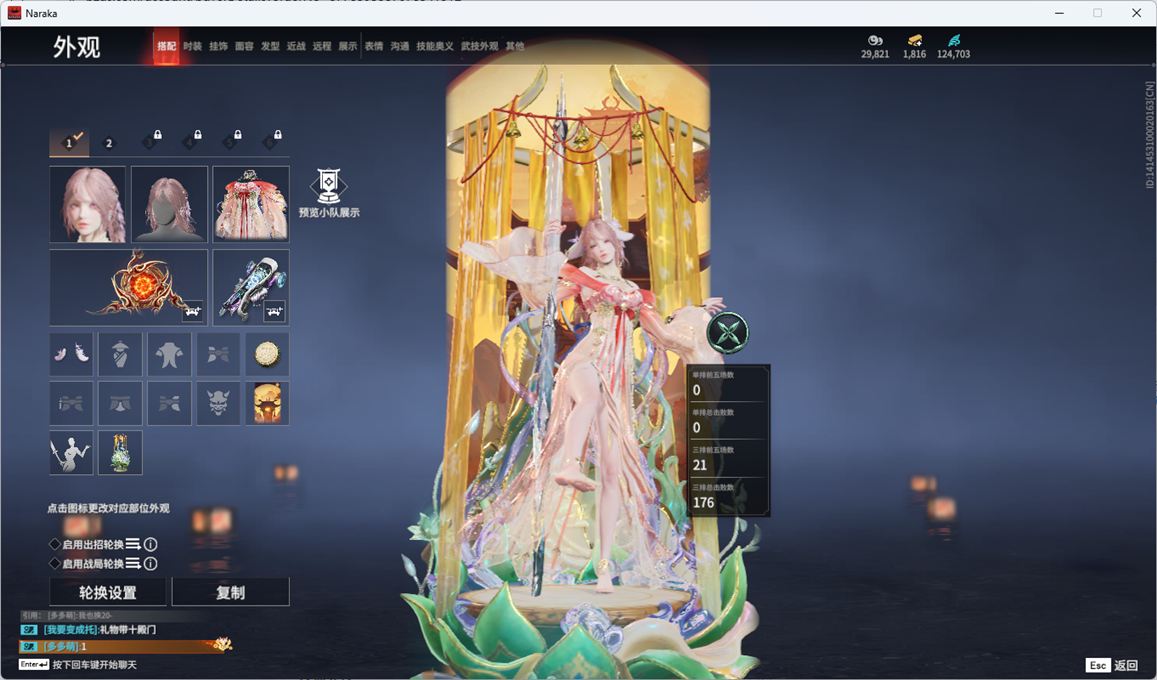Open the flower vase pedestal slot
Screen dimensions: 1157x680
tap(120, 453)
